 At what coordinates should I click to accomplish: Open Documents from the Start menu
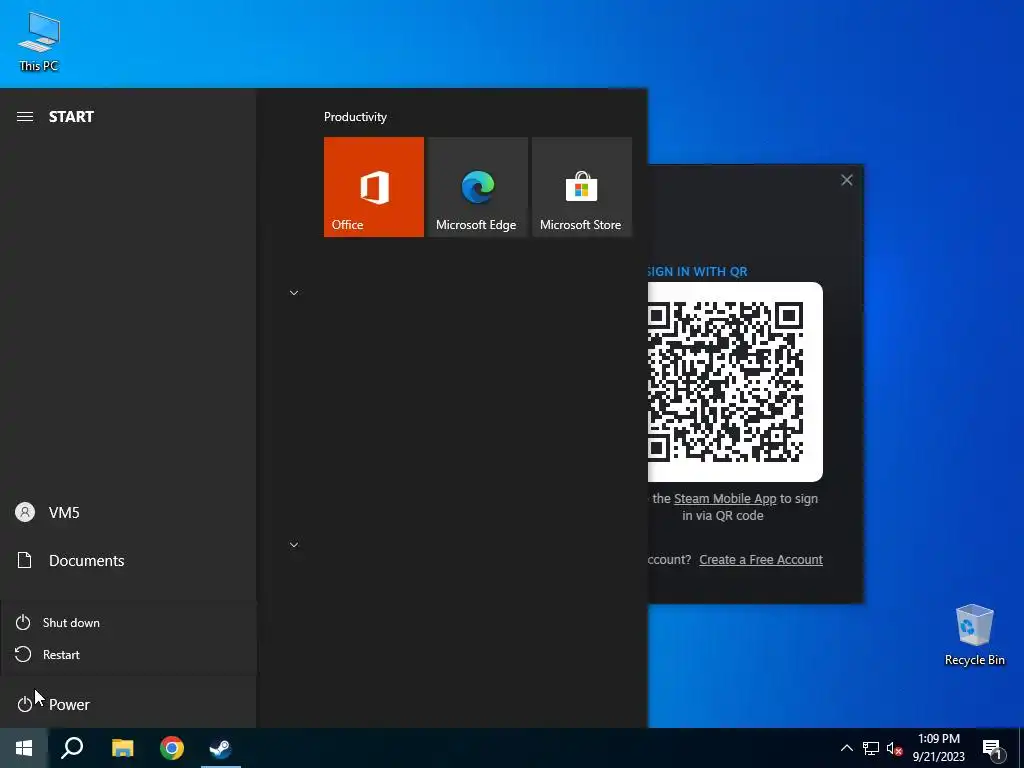click(x=128, y=561)
